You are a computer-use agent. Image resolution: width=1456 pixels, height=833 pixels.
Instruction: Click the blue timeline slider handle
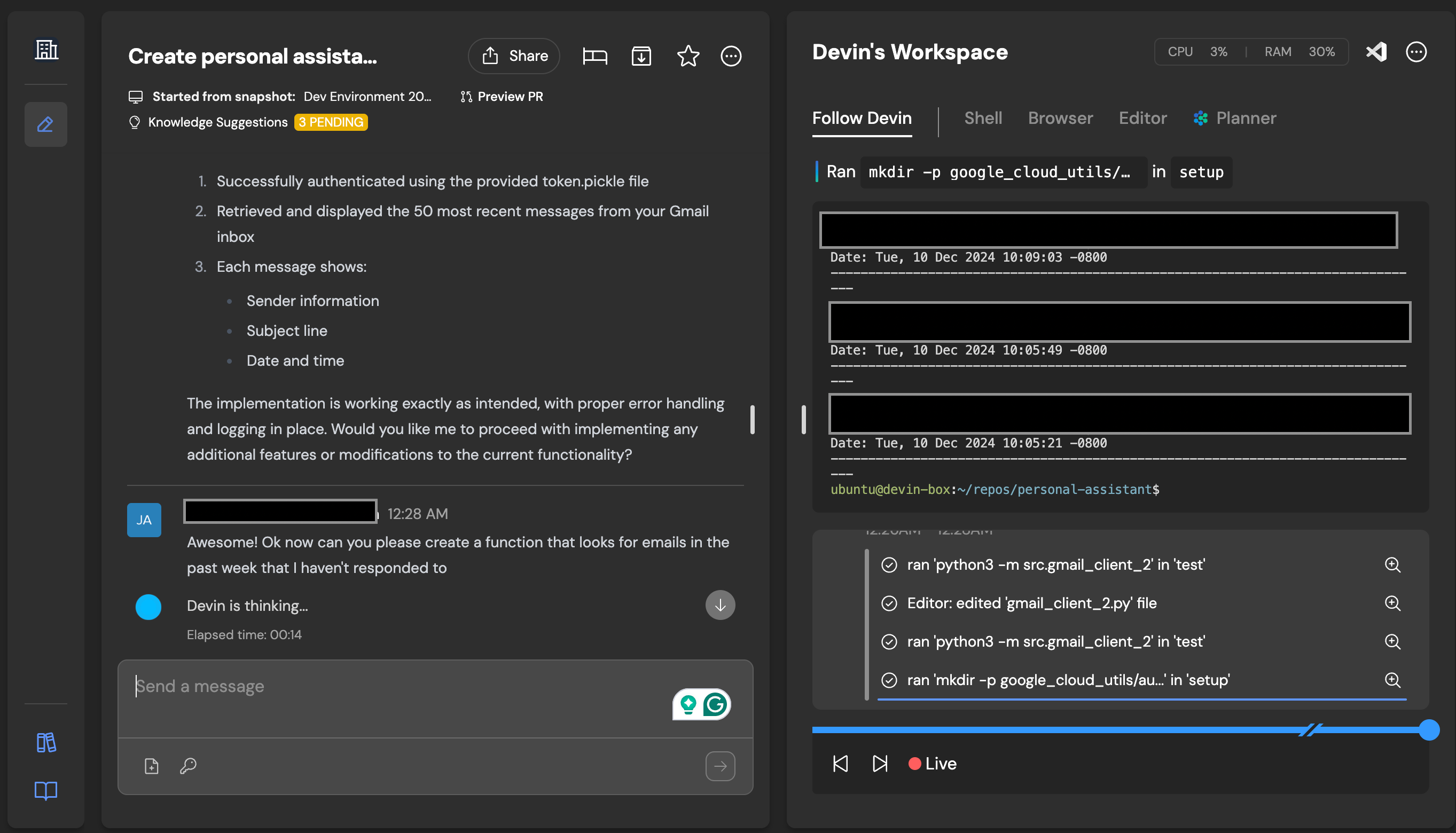click(x=1429, y=729)
